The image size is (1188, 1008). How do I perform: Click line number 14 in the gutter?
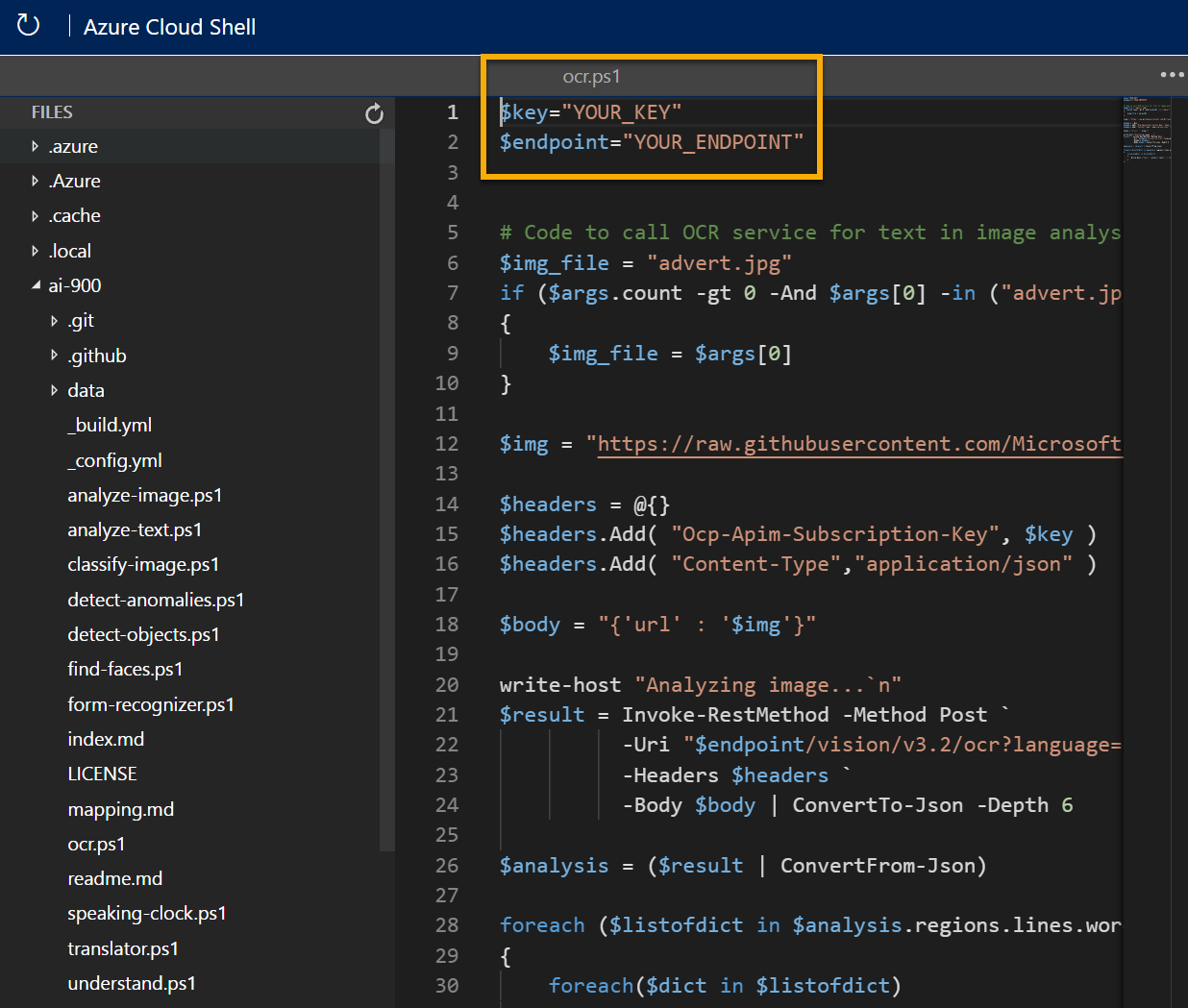coord(447,504)
